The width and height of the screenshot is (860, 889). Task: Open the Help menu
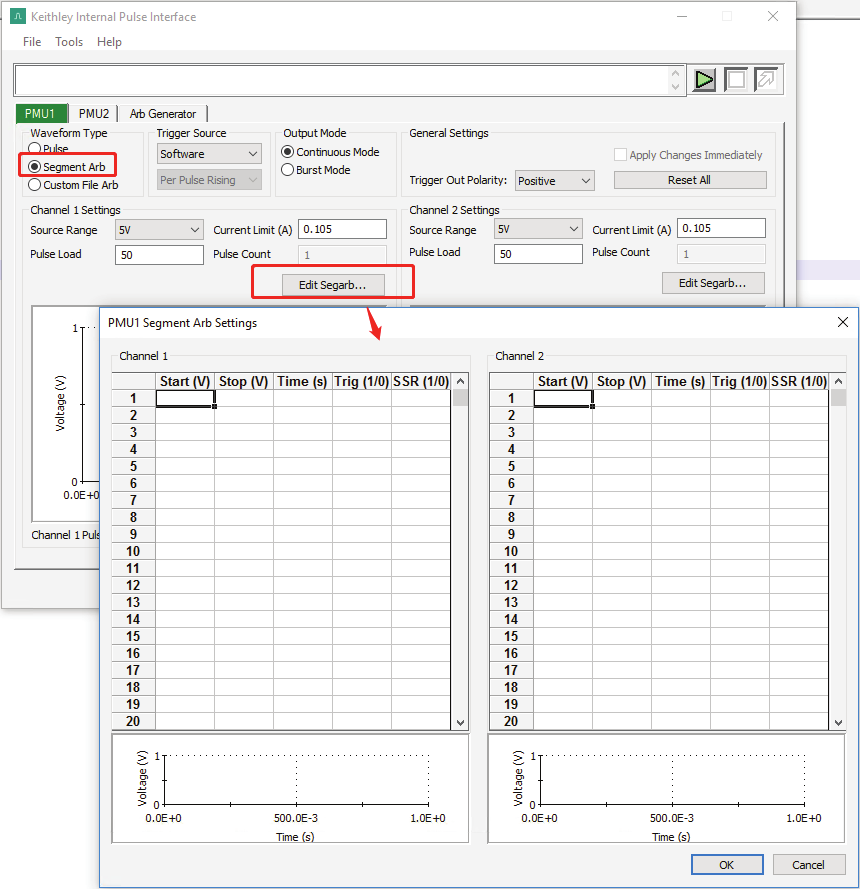click(x=109, y=41)
